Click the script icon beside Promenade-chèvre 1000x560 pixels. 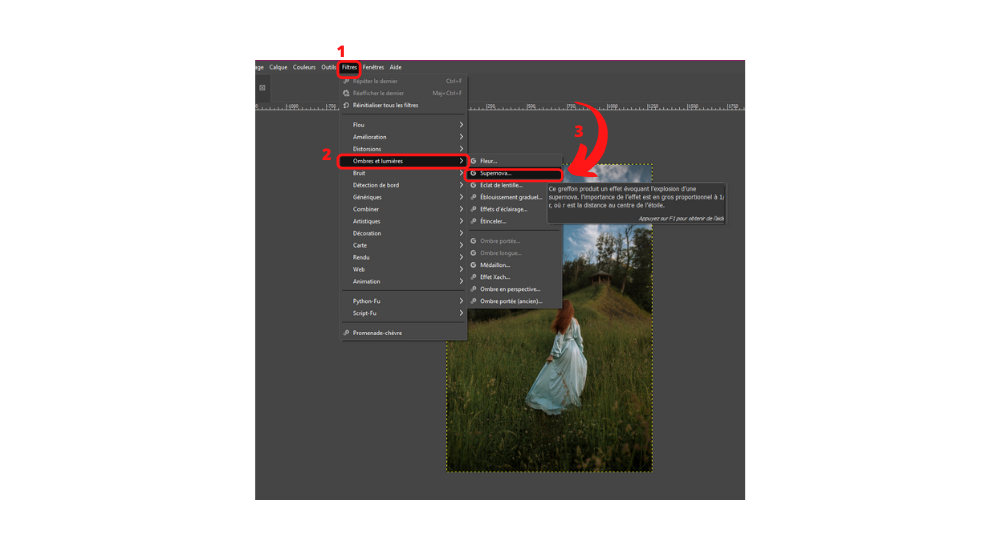pos(346,333)
